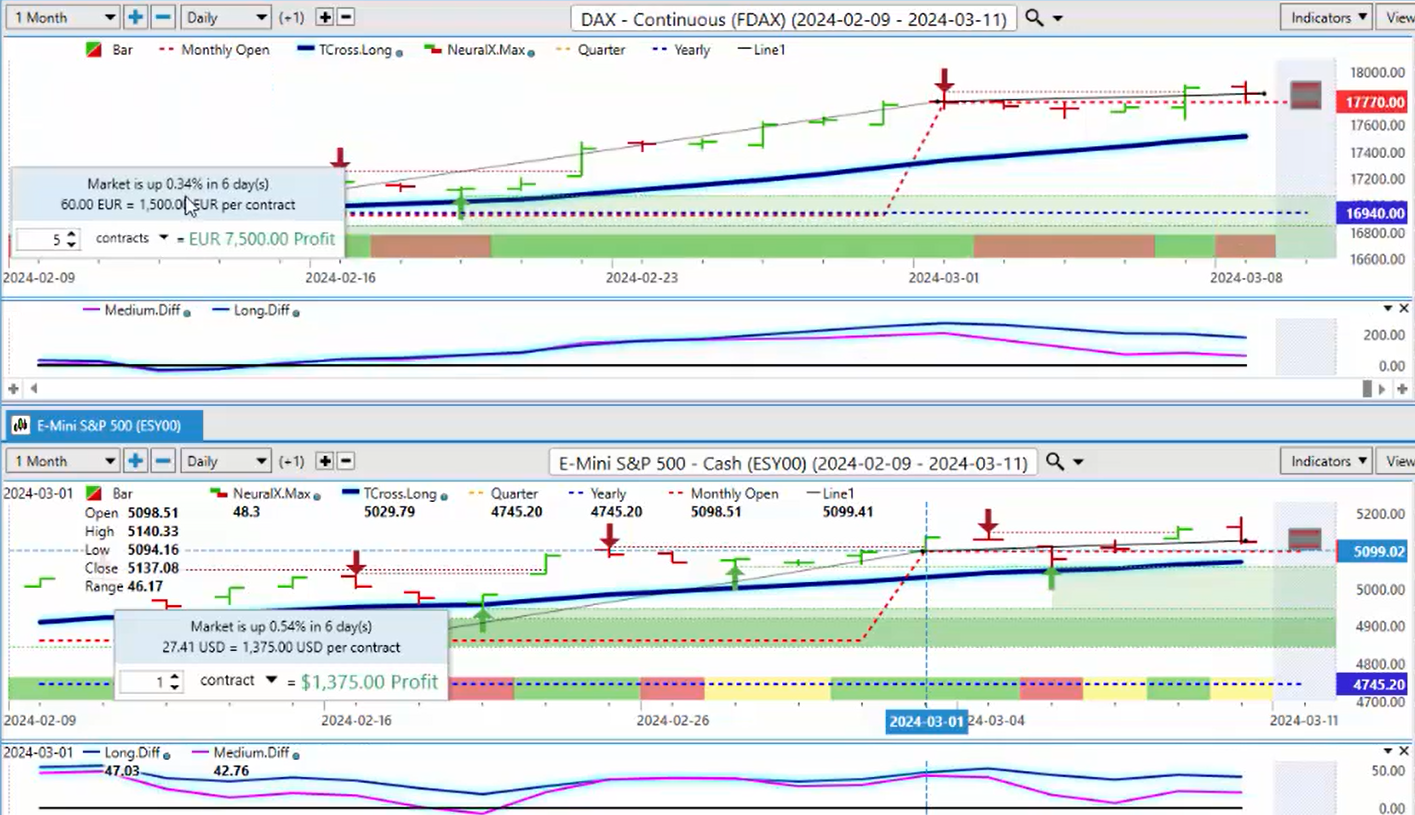Screen dimensions: 1415x815
Task: Toggle Yearly legend entry in DAX chart
Action: [x=681, y=50]
